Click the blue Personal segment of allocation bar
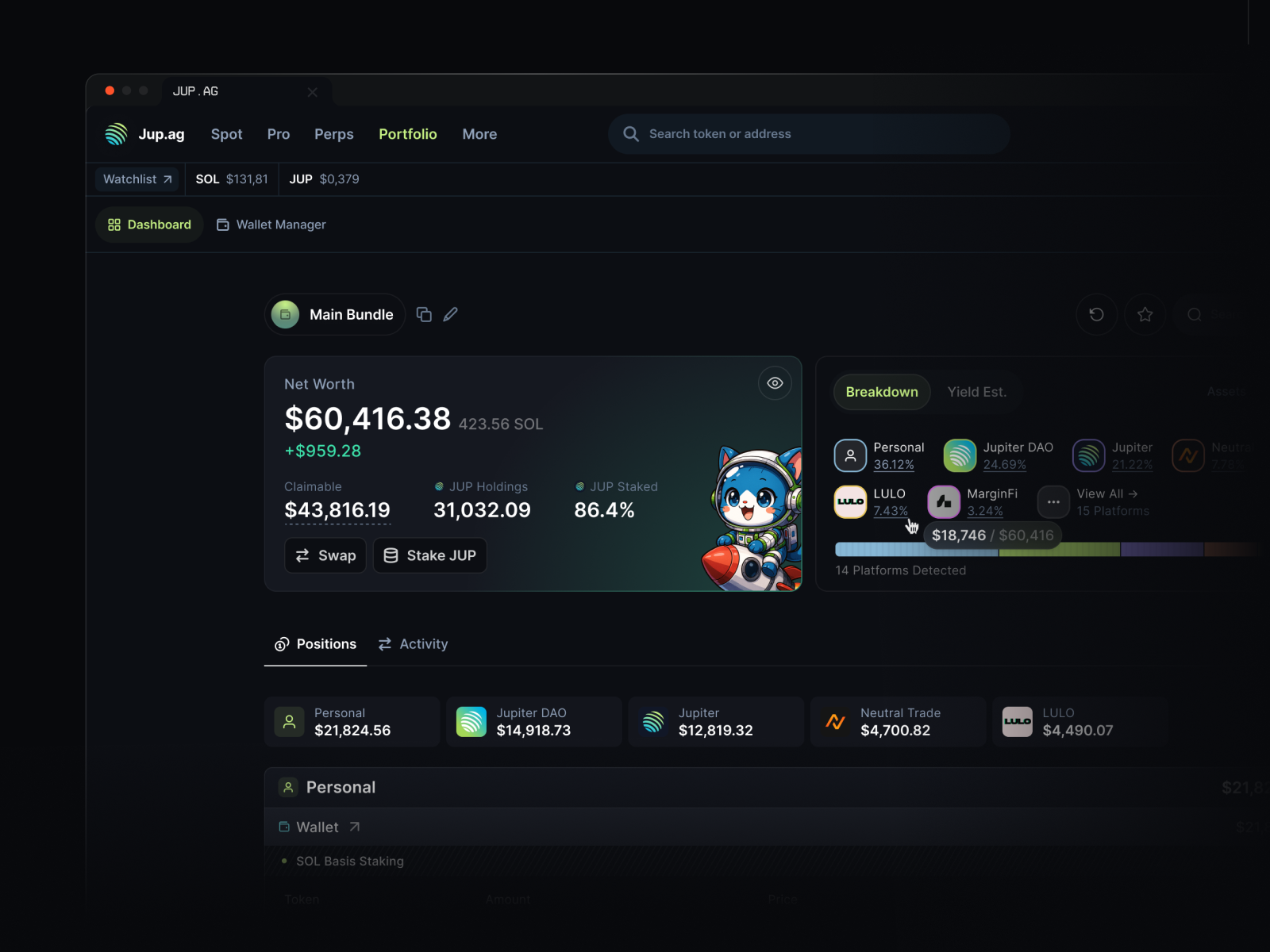This screenshot has width=1270, height=952. tap(917, 549)
